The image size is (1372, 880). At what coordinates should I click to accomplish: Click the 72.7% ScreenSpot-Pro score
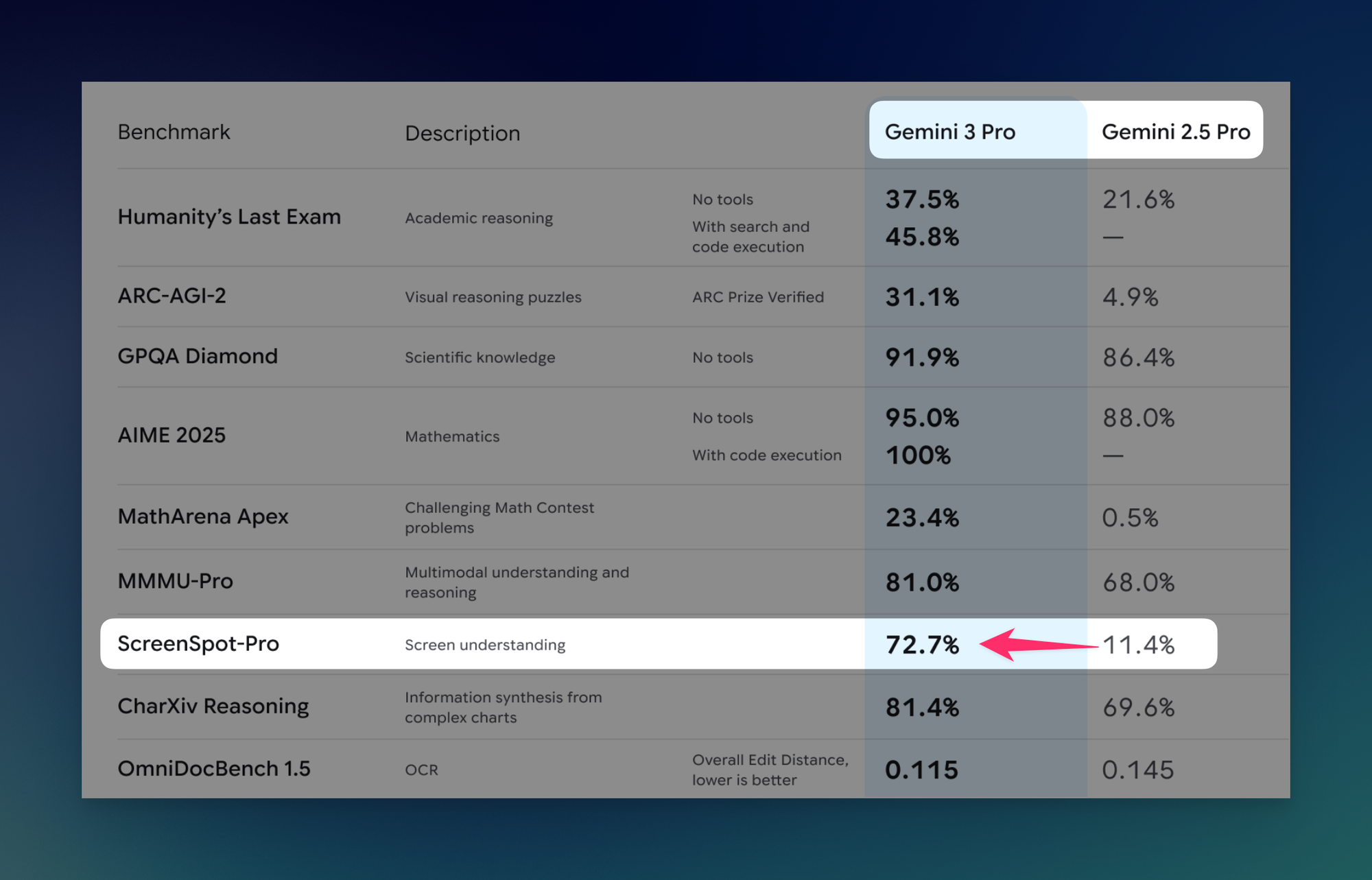point(922,645)
